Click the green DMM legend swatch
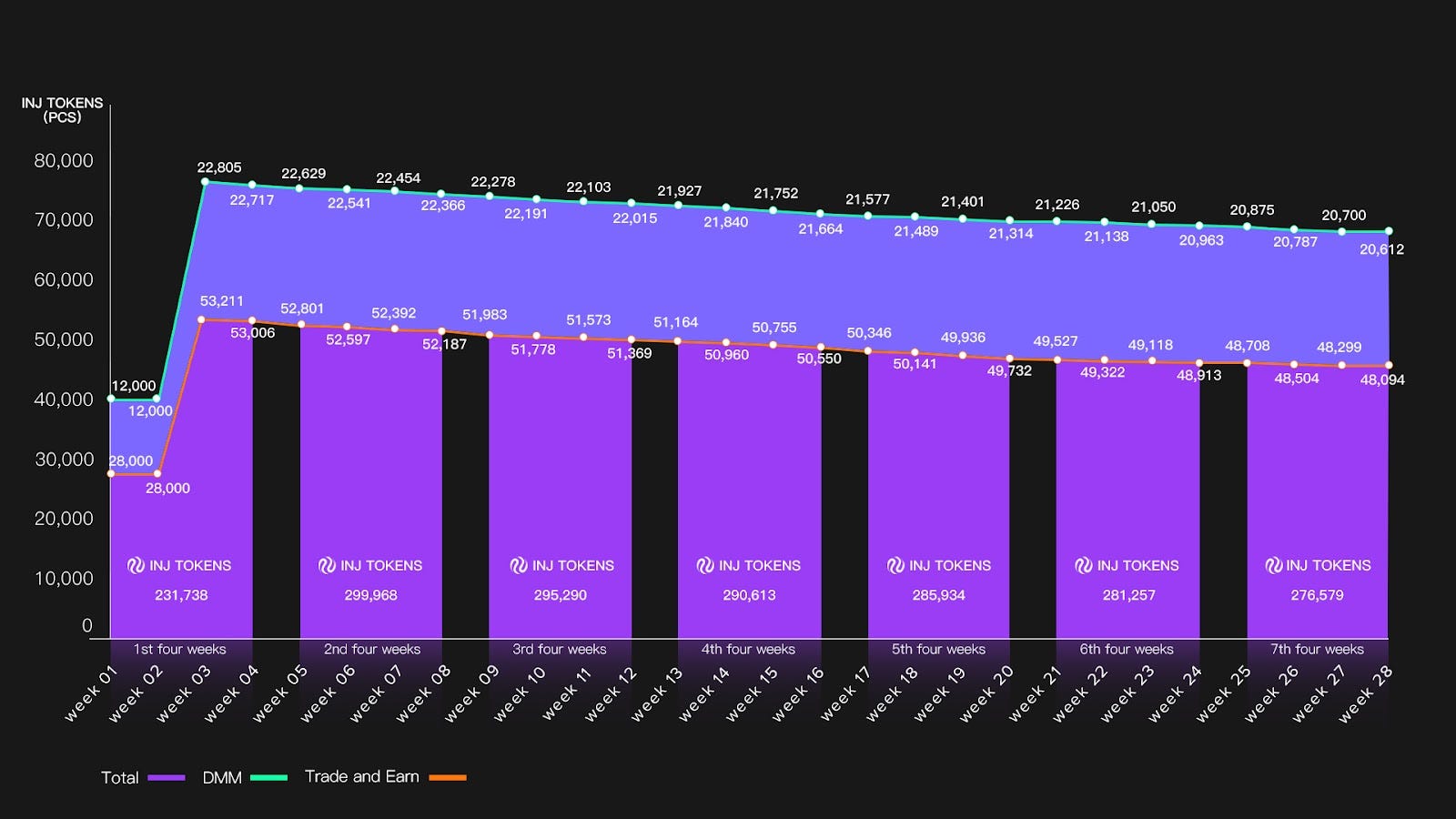 (269, 778)
